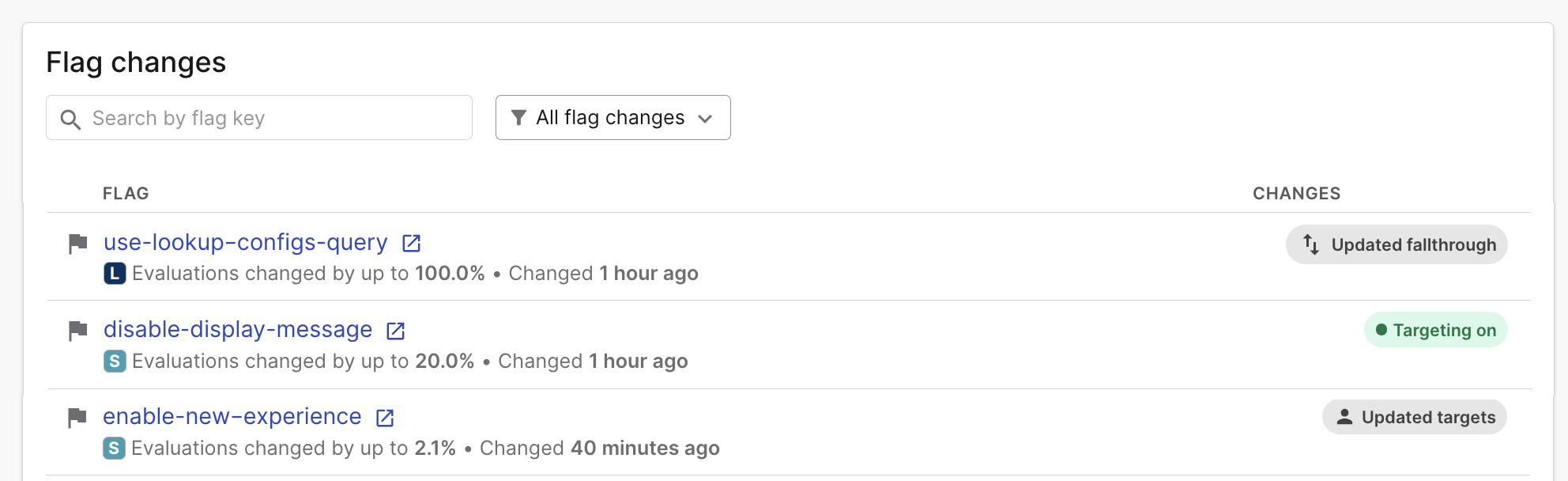Toggle the Targeting on status badge
The width and height of the screenshot is (1568, 481).
click(1435, 330)
